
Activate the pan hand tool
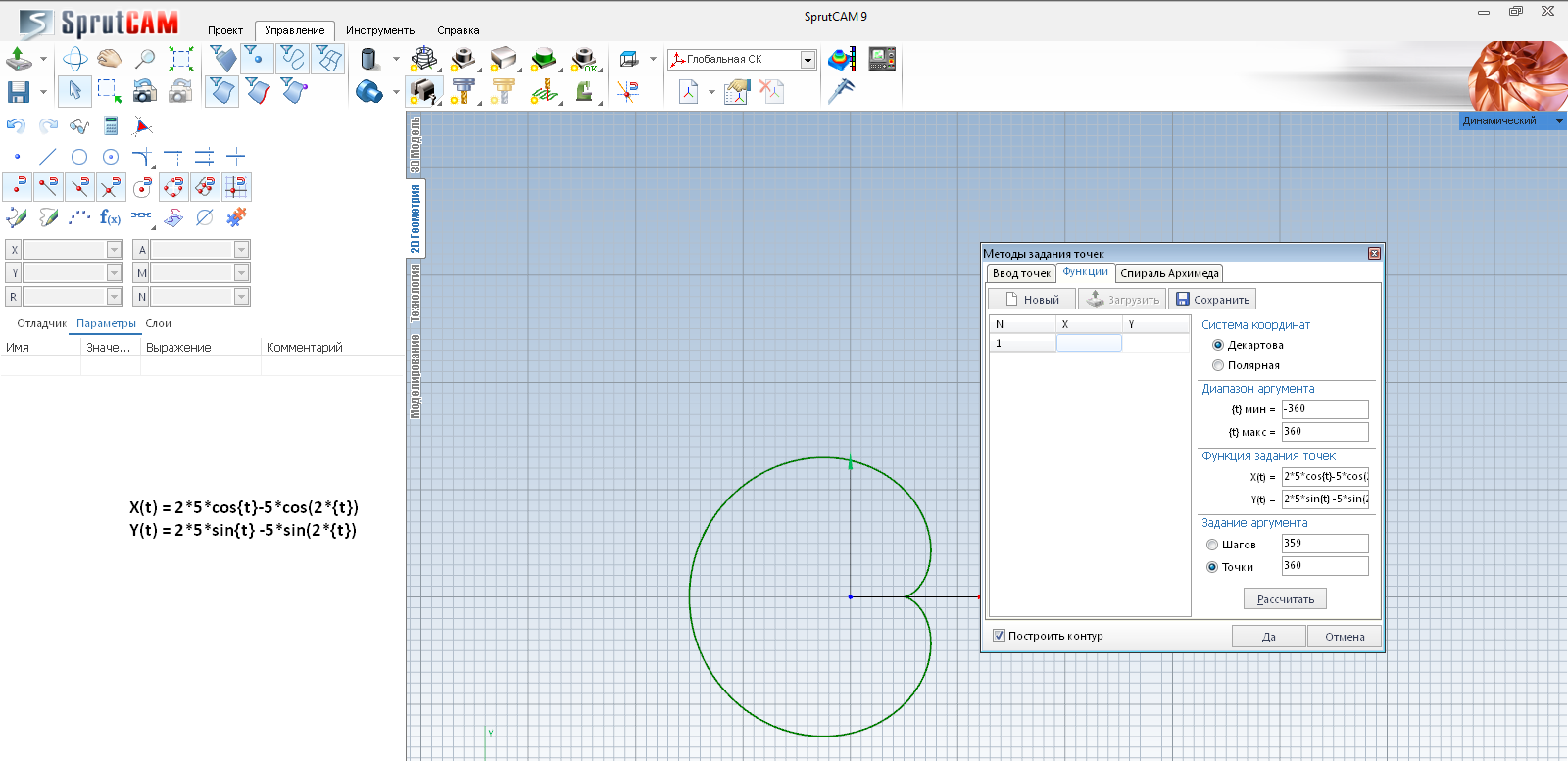pos(110,59)
